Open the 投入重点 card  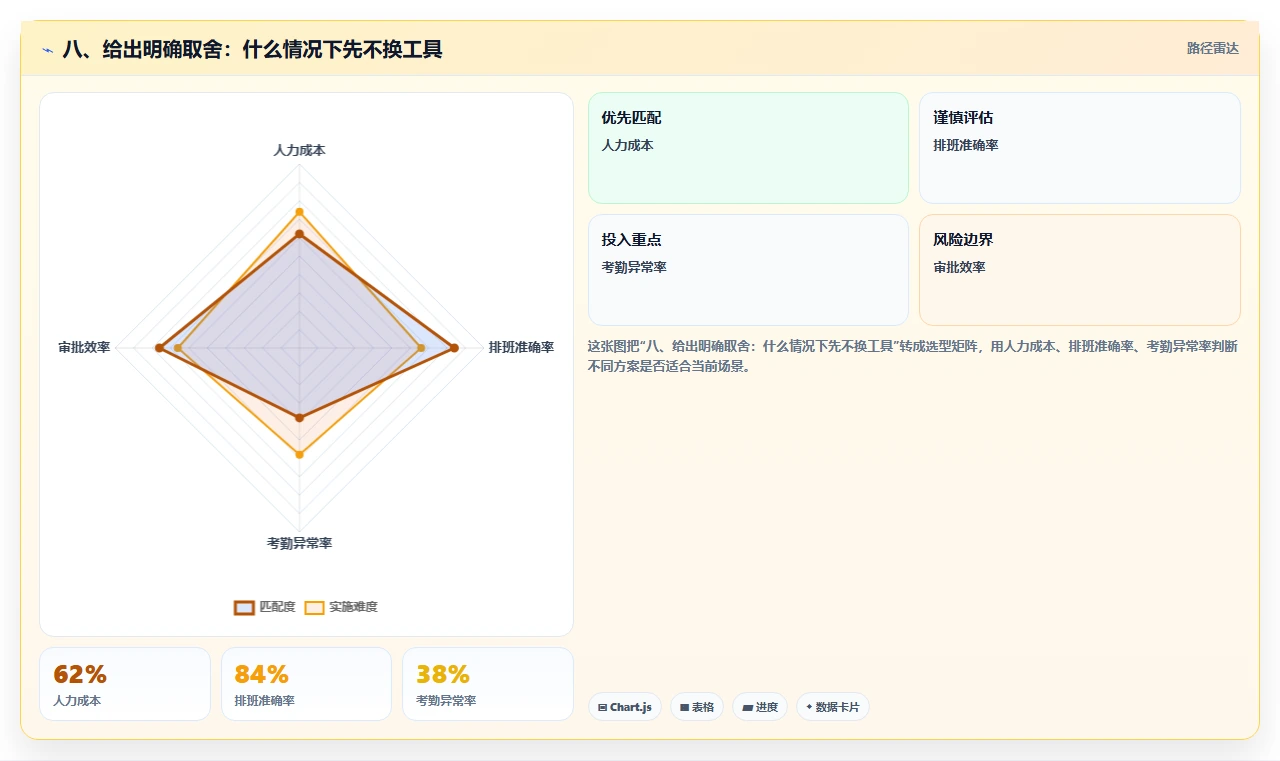tap(748, 270)
